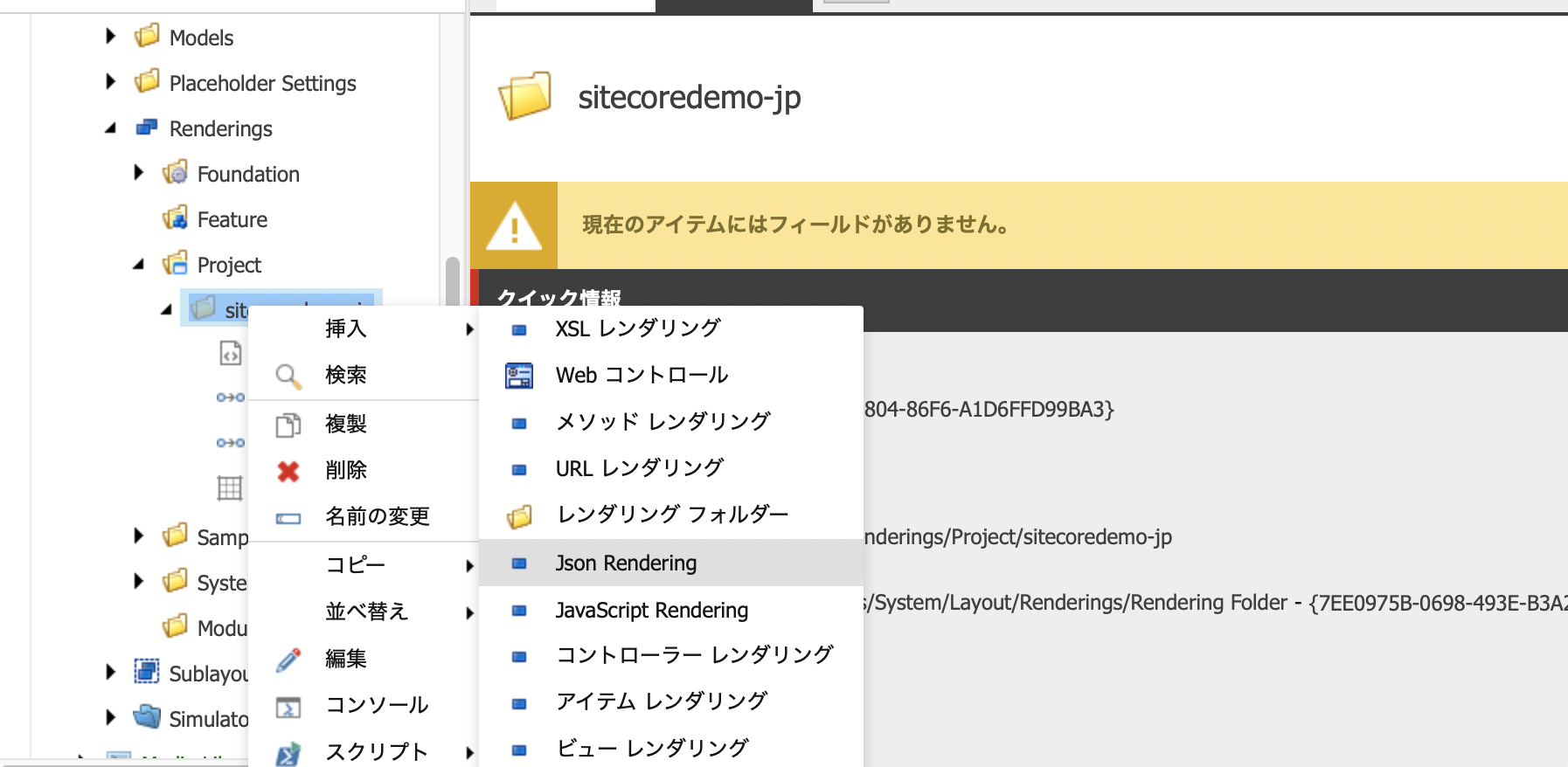1568x767 pixels.
Task: Click the Feature folder icon
Action: (175, 218)
